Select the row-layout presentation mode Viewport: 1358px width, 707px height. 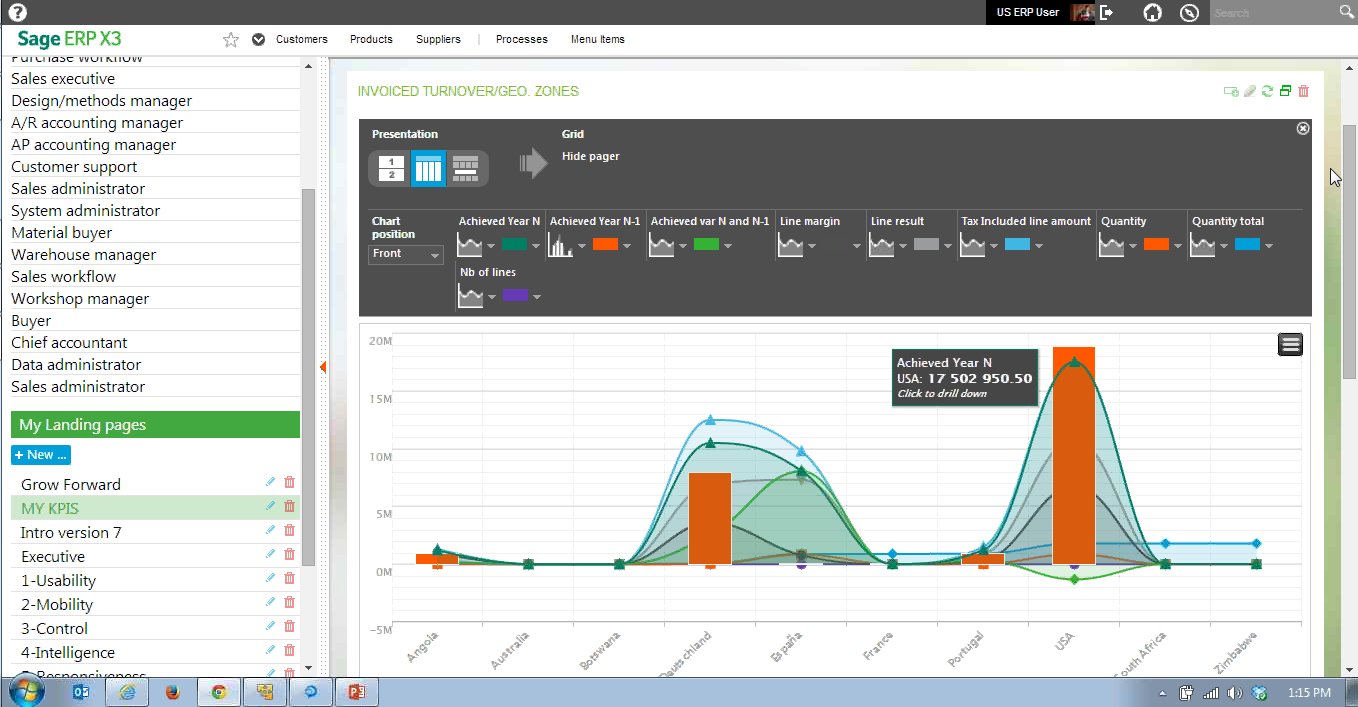(x=465, y=168)
